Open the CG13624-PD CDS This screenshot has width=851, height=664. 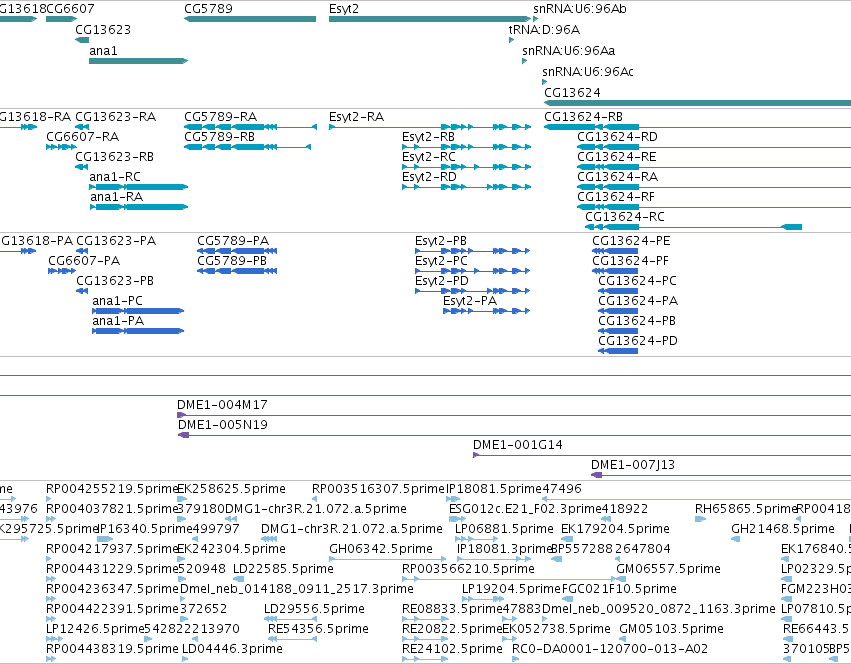tap(618, 351)
